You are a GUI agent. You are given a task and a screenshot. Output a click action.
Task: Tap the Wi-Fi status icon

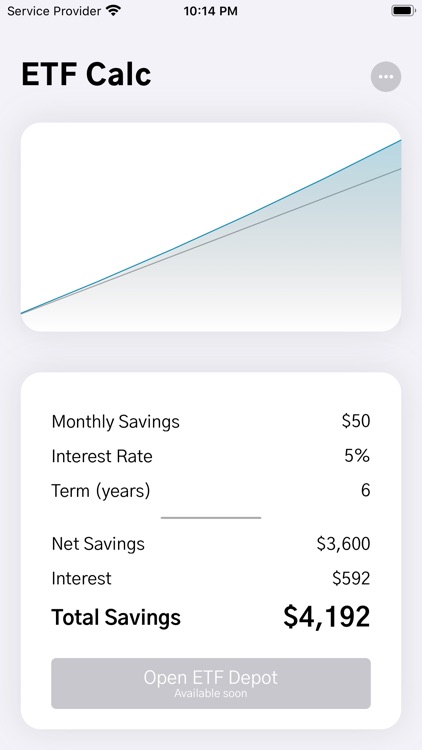click(113, 11)
